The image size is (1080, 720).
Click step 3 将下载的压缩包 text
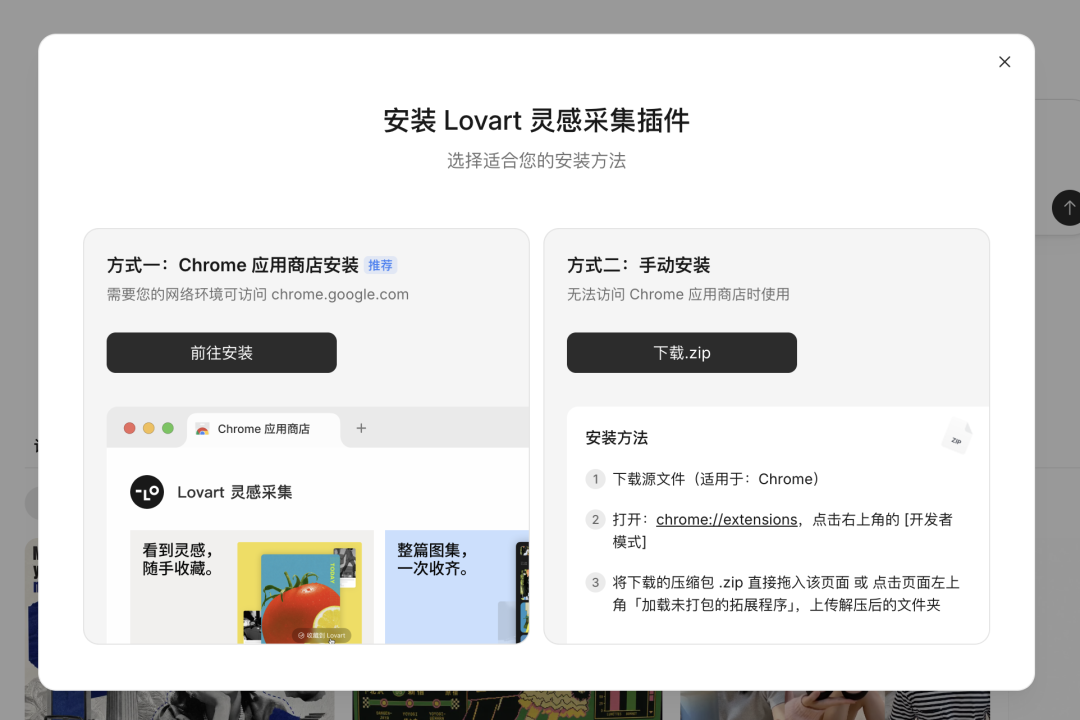(x=786, y=594)
